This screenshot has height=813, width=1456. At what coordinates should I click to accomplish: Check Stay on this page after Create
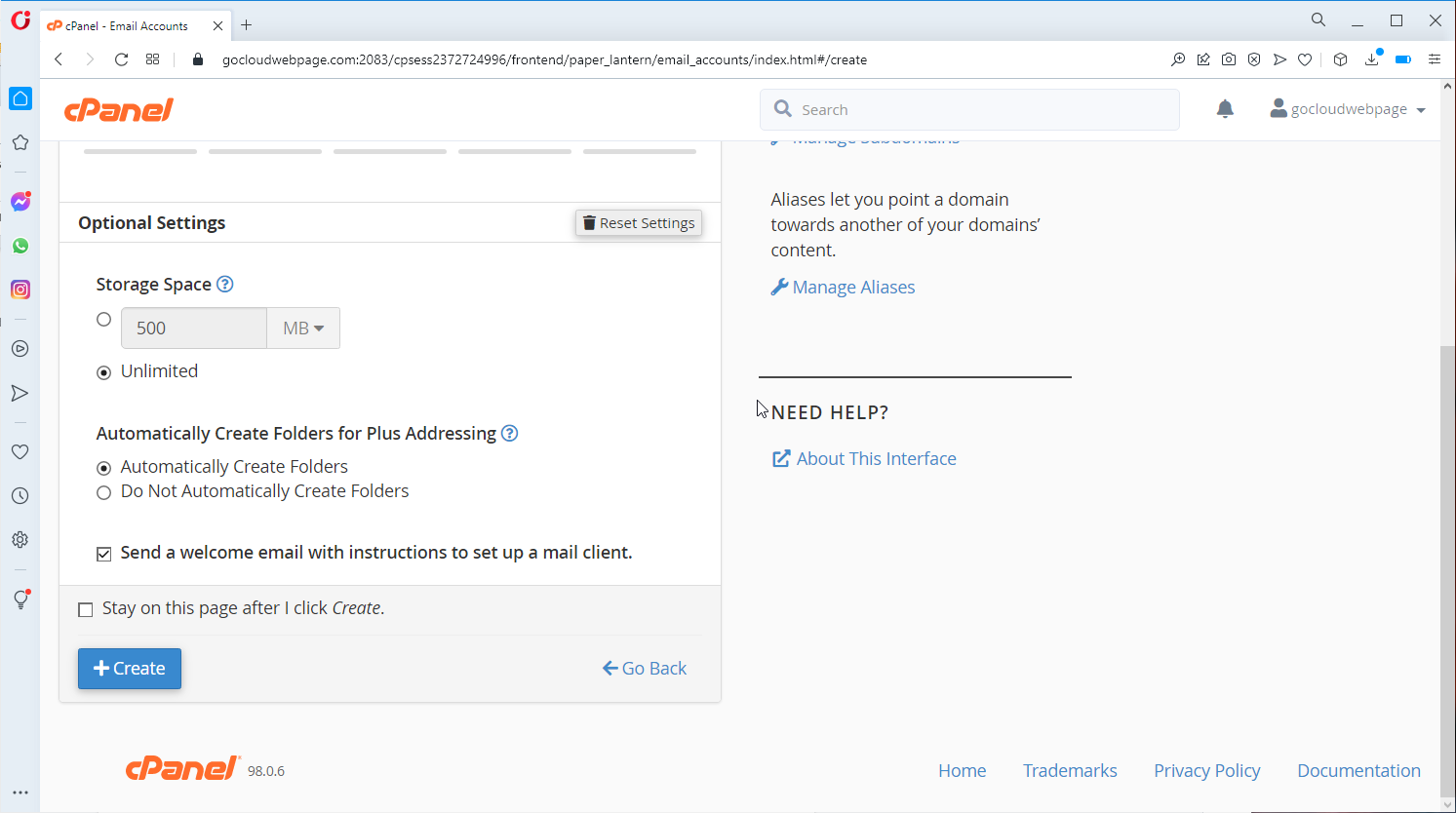pos(86,609)
